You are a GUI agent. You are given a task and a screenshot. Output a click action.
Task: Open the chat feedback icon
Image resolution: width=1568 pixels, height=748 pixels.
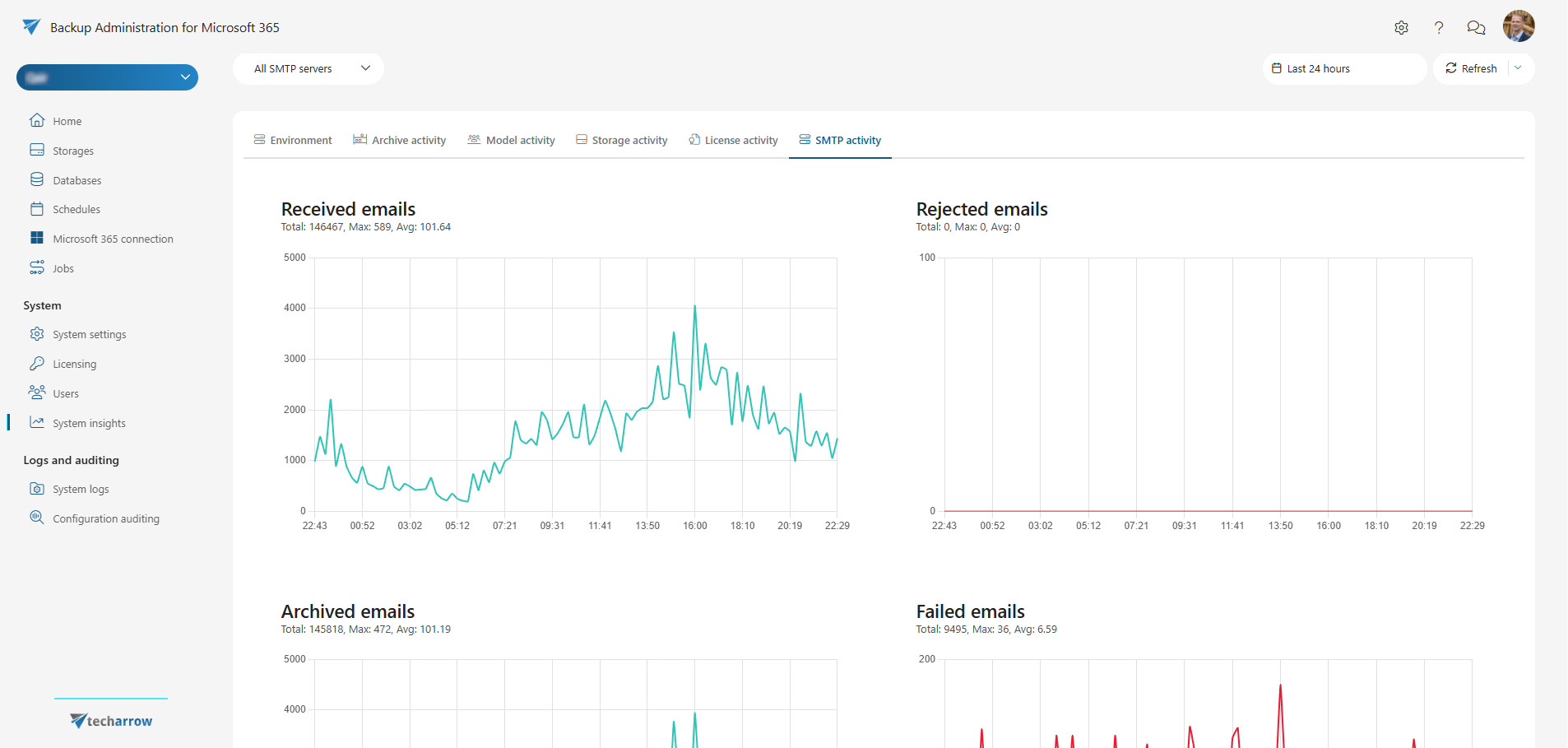1476,27
